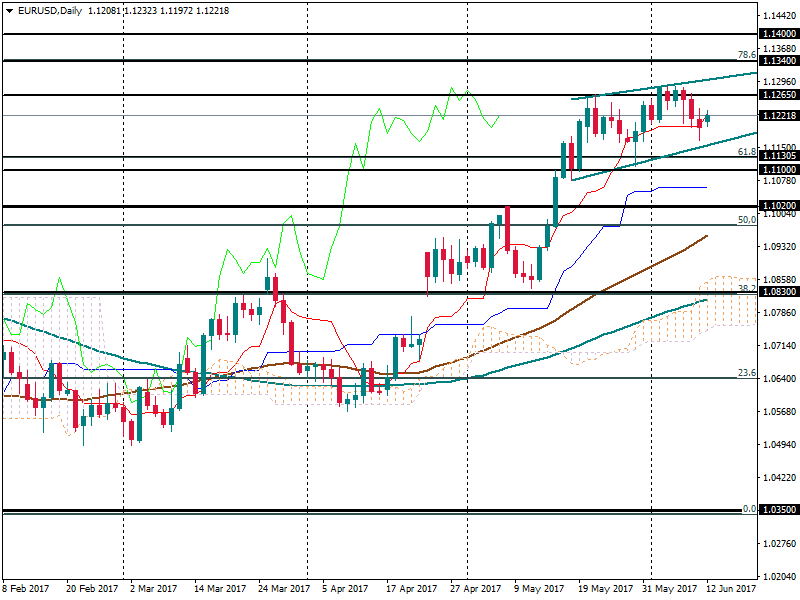Click the 27 Apr 2017 date label
This screenshot has width=800, height=600.
pos(474,589)
